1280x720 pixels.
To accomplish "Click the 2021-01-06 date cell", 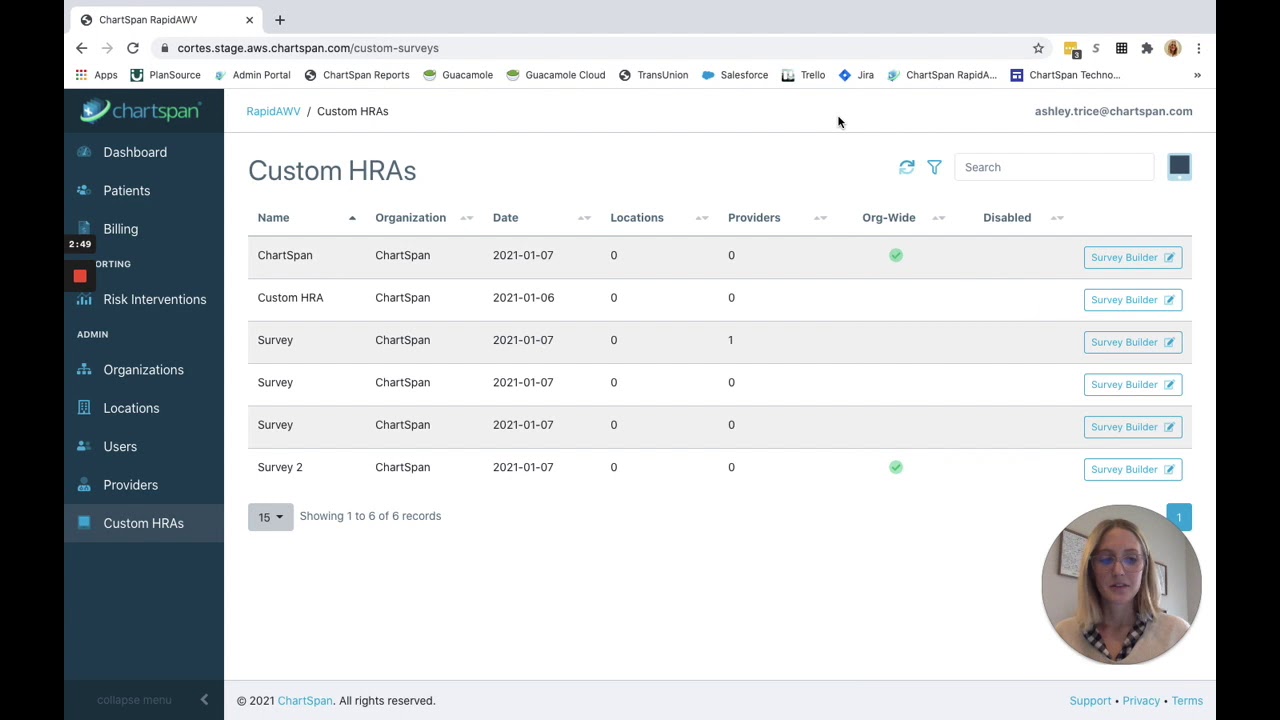I will (523, 298).
